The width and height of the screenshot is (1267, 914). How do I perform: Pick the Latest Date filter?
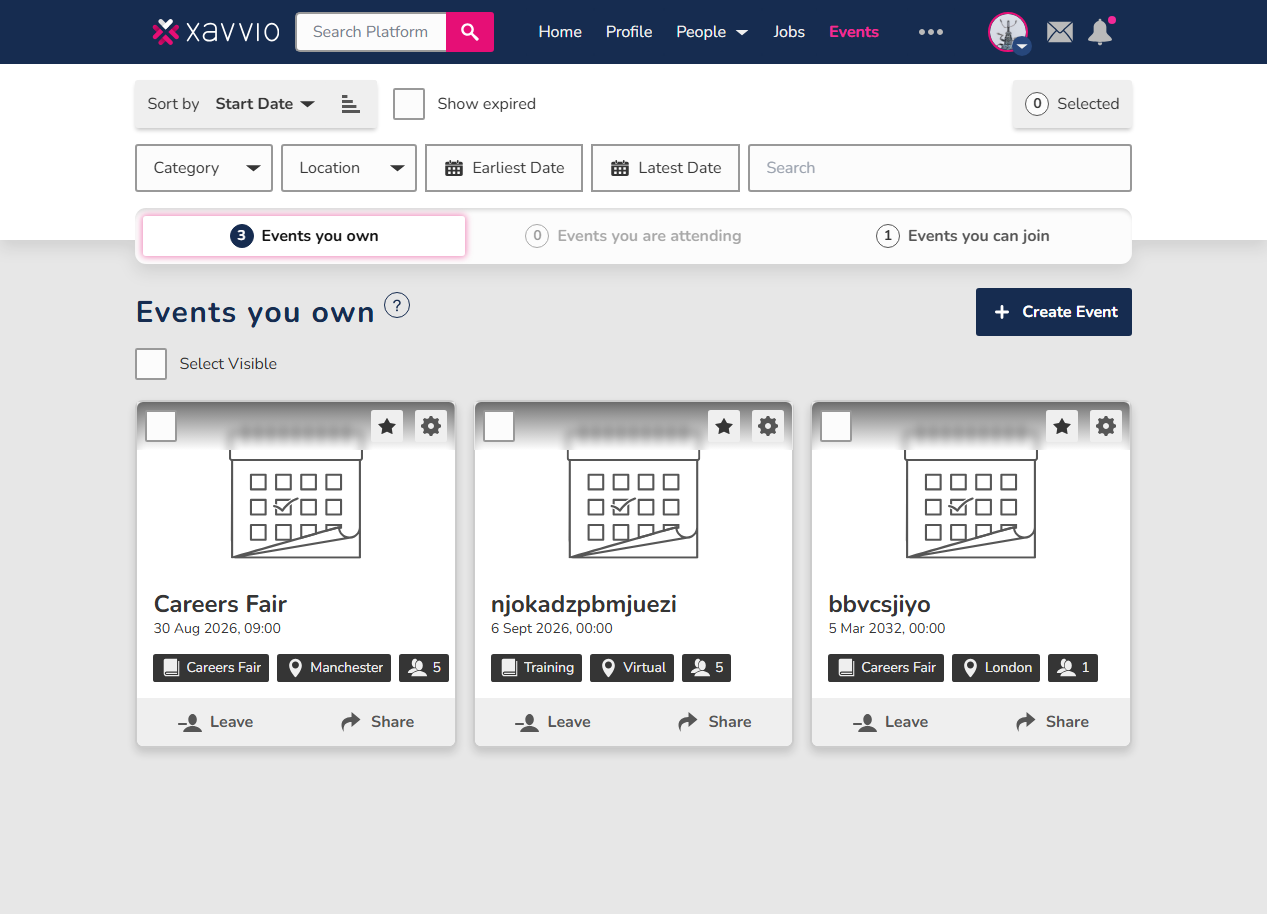tap(665, 168)
